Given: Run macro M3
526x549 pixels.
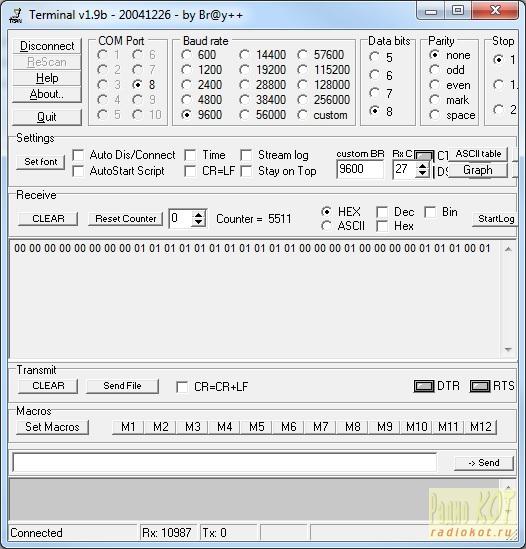Looking at the screenshot, I should 192,427.
